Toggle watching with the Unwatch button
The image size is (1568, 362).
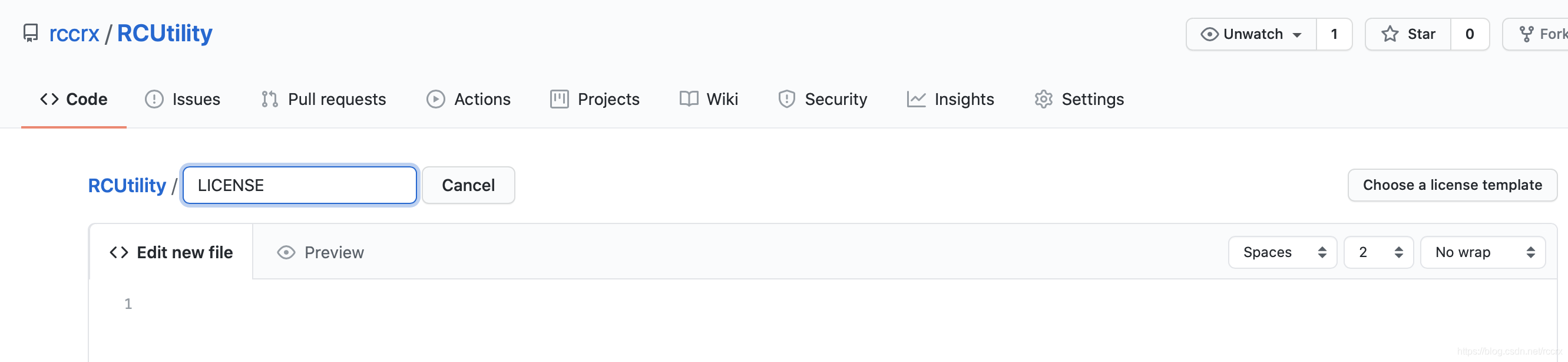click(x=1251, y=34)
